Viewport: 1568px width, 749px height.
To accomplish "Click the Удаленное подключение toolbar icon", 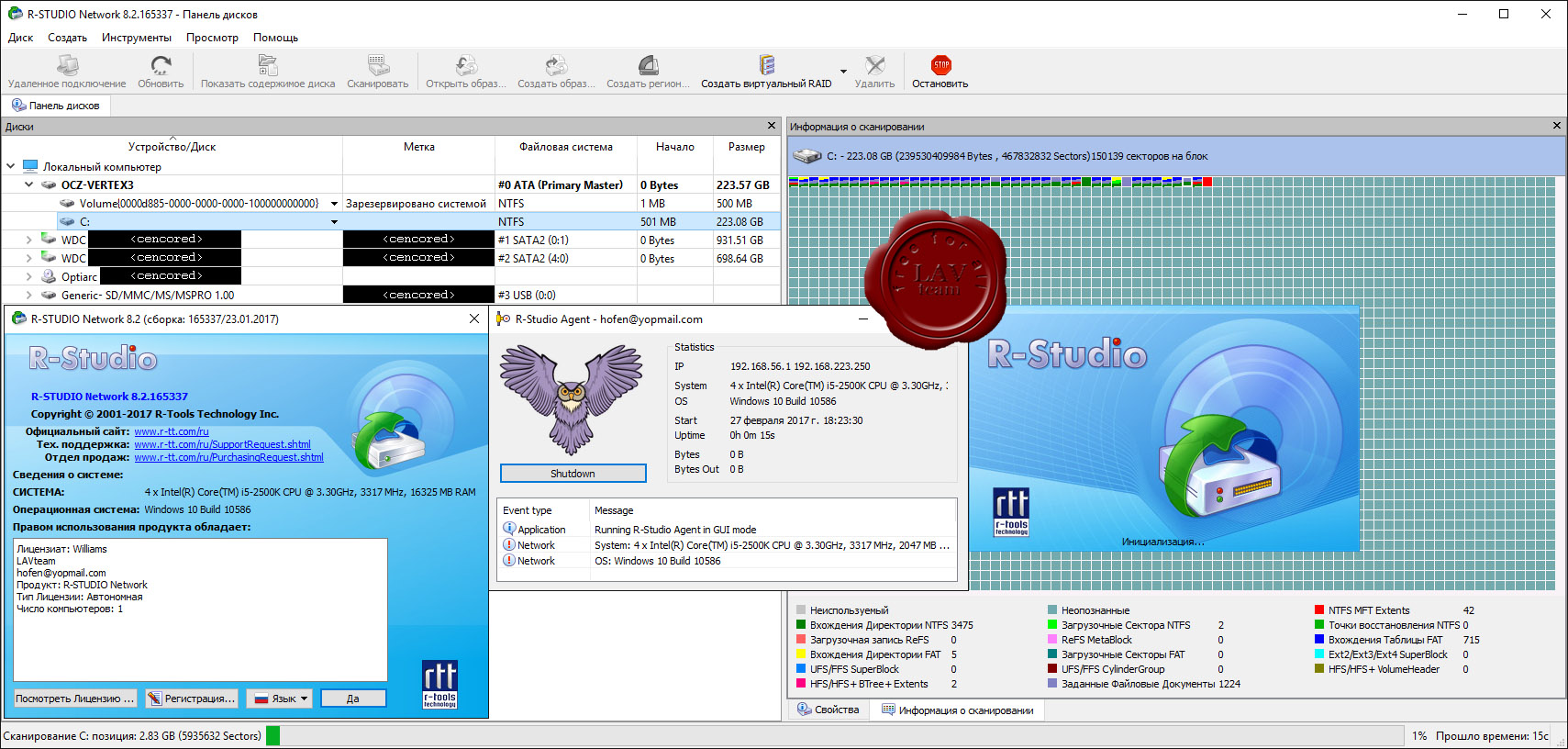I will pos(67,65).
